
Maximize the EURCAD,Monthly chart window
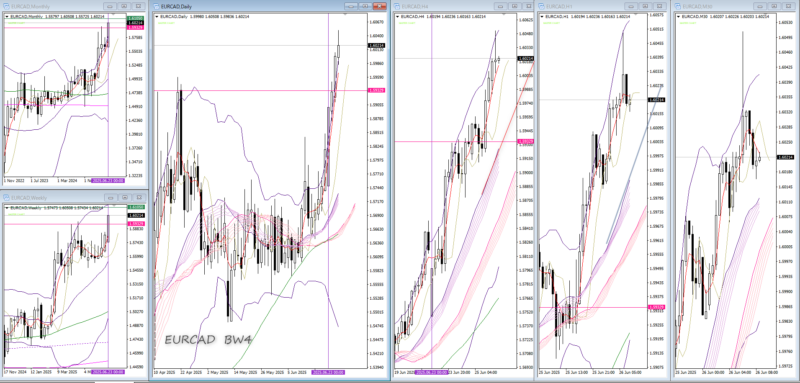(123, 6)
